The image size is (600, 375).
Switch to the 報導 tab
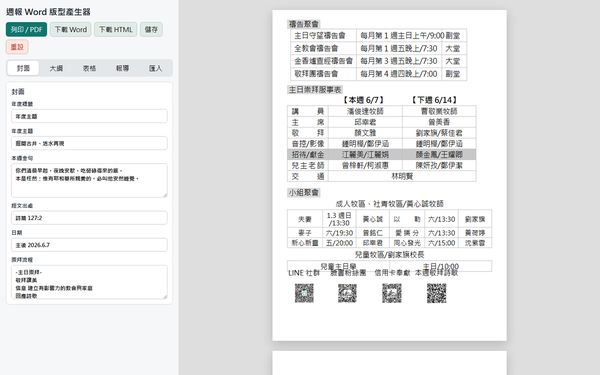[122, 68]
